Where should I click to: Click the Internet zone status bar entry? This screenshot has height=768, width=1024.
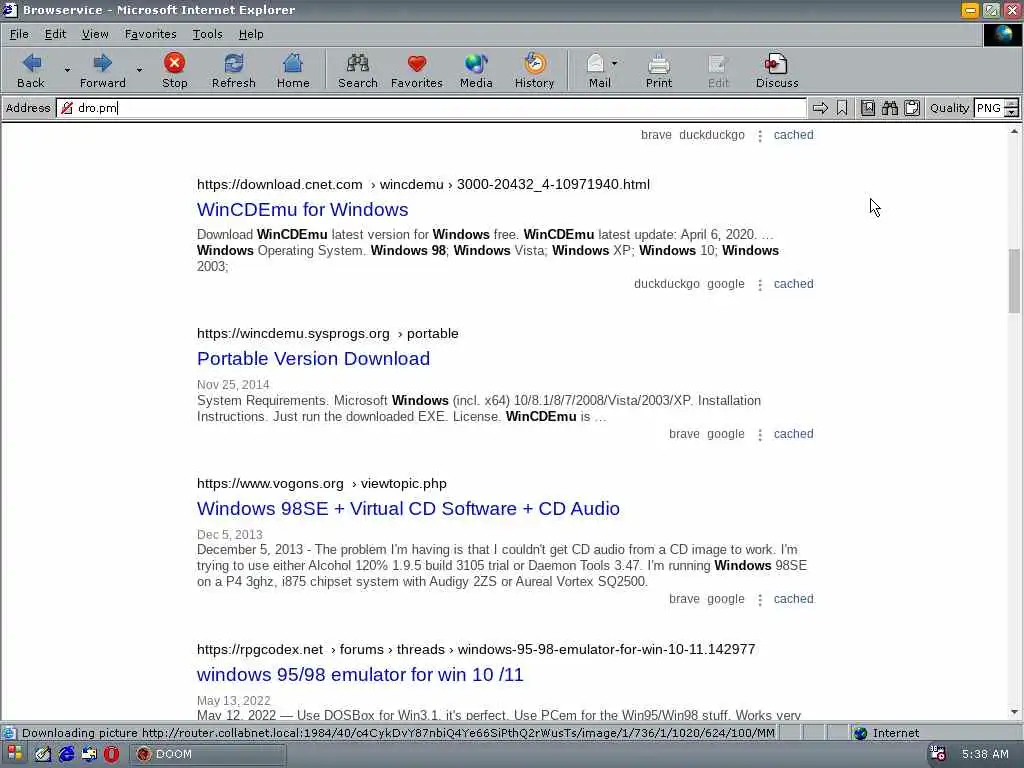pyautogui.click(x=886, y=733)
